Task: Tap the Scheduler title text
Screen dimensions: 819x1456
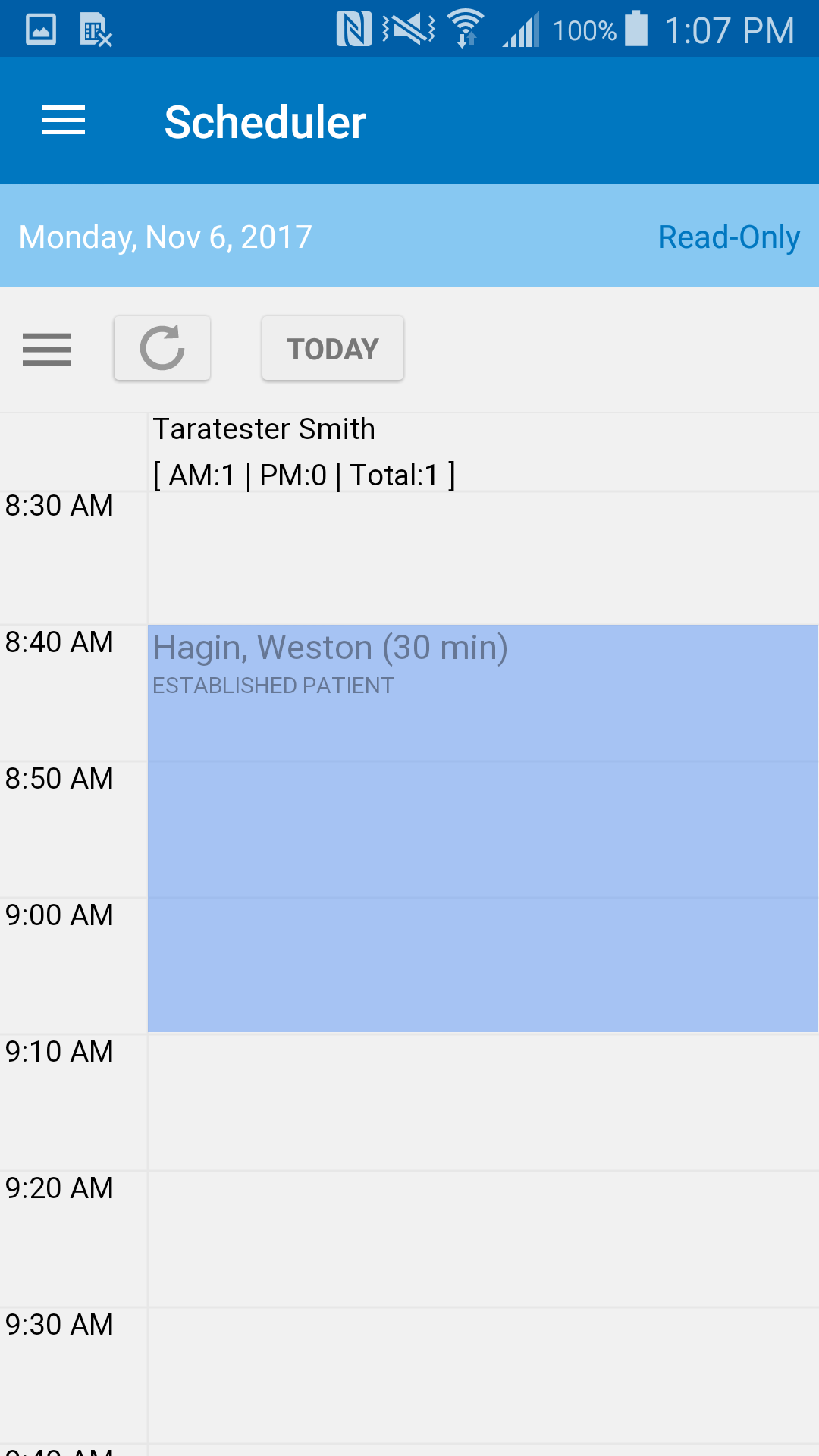Action: 265,122
